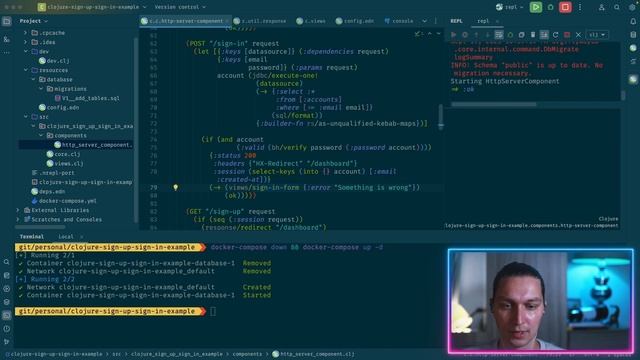Clear REPL output with the trash icon
Viewport: 640px width, 360px height.
[533, 35]
